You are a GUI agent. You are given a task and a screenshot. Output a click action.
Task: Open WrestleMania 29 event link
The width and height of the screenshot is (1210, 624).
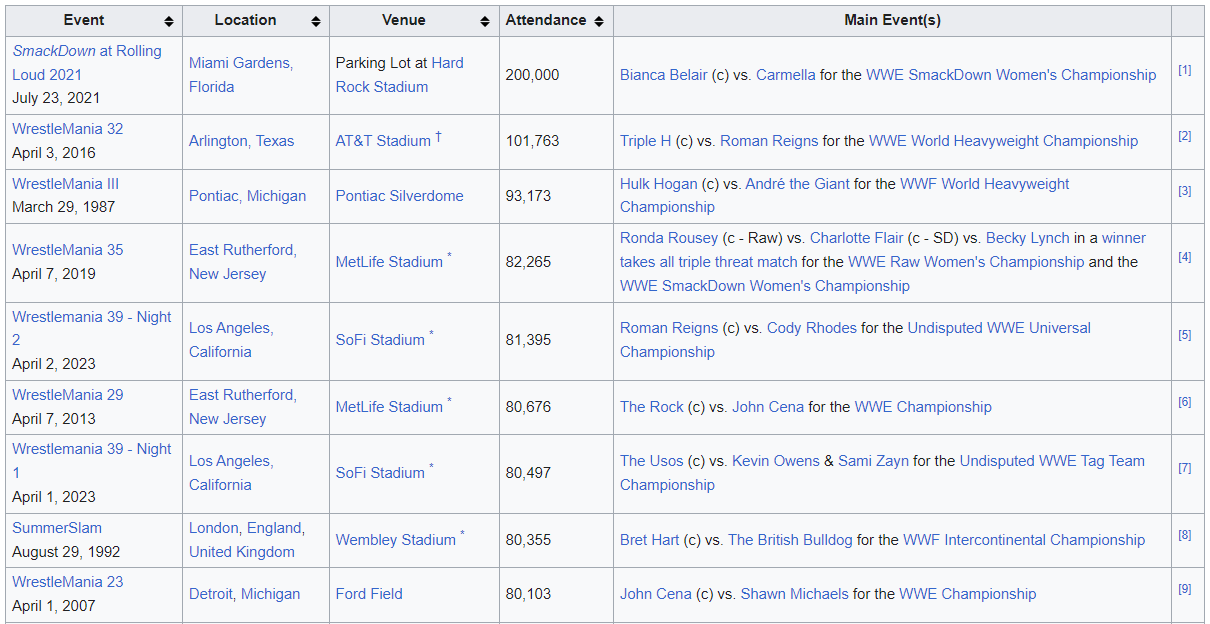(x=68, y=394)
